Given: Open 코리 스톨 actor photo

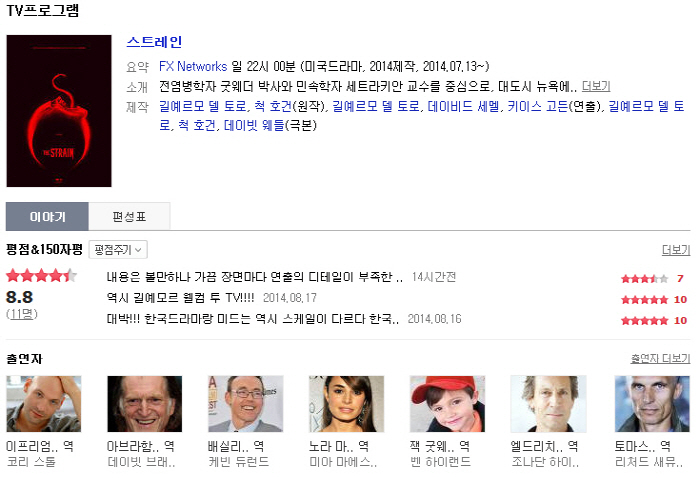Looking at the screenshot, I should pyautogui.click(x=44, y=404).
